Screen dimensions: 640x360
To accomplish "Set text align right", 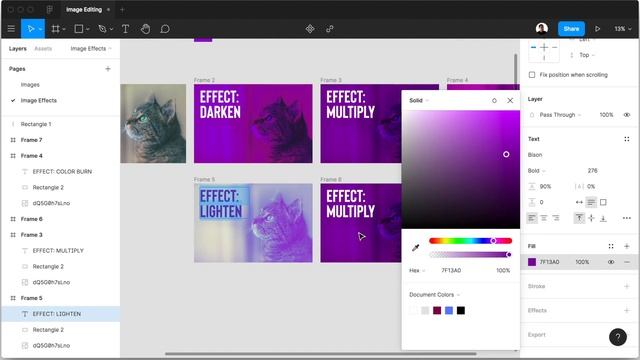I will [556, 218].
